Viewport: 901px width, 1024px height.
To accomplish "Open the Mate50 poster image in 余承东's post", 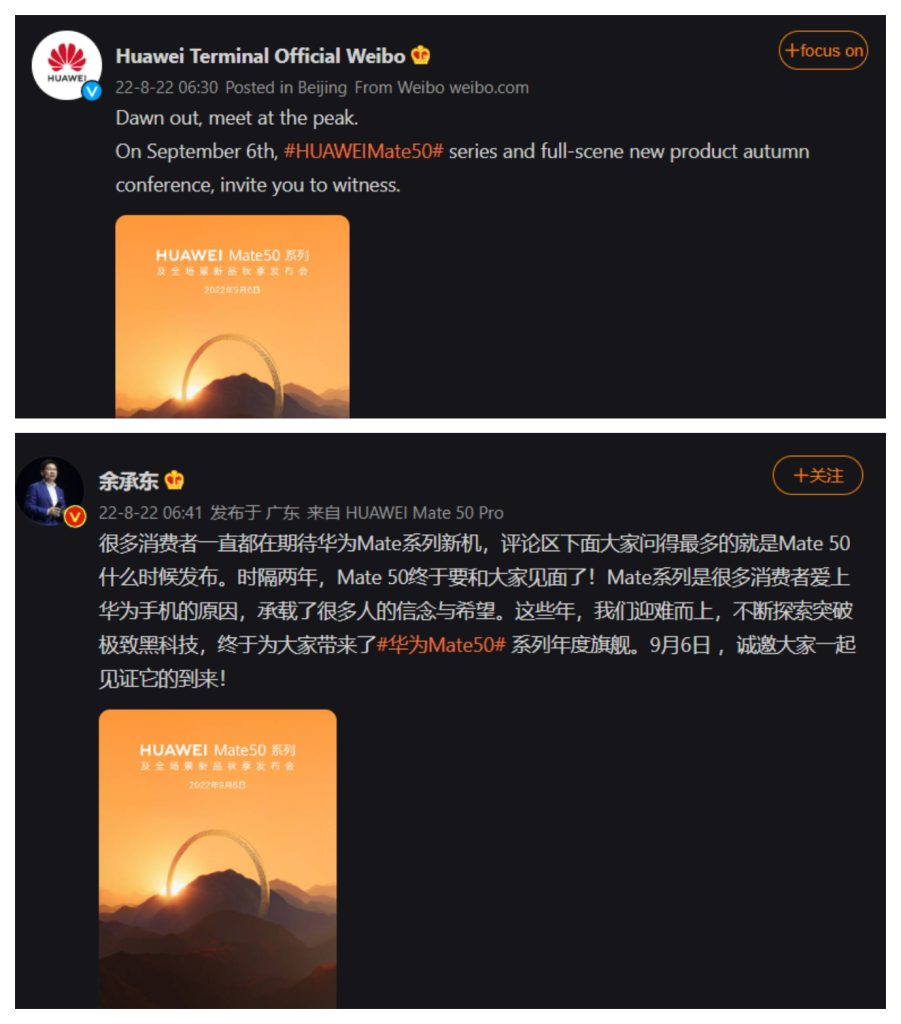I will pyautogui.click(x=218, y=859).
